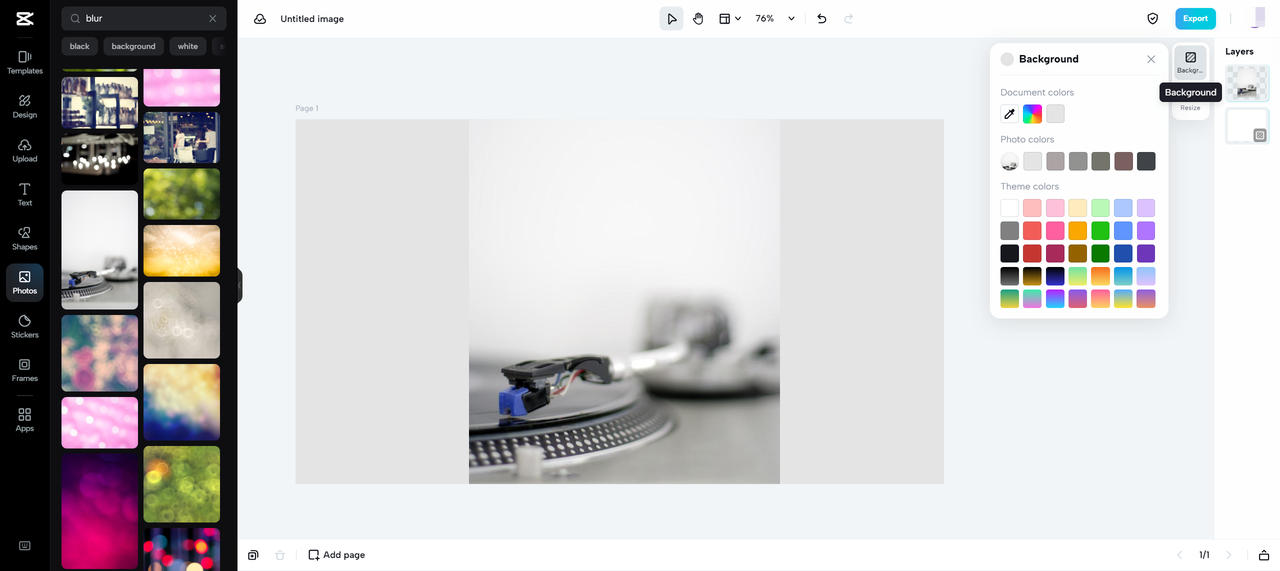
Task: Choose the light gray document color
Action: pos(1056,114)
